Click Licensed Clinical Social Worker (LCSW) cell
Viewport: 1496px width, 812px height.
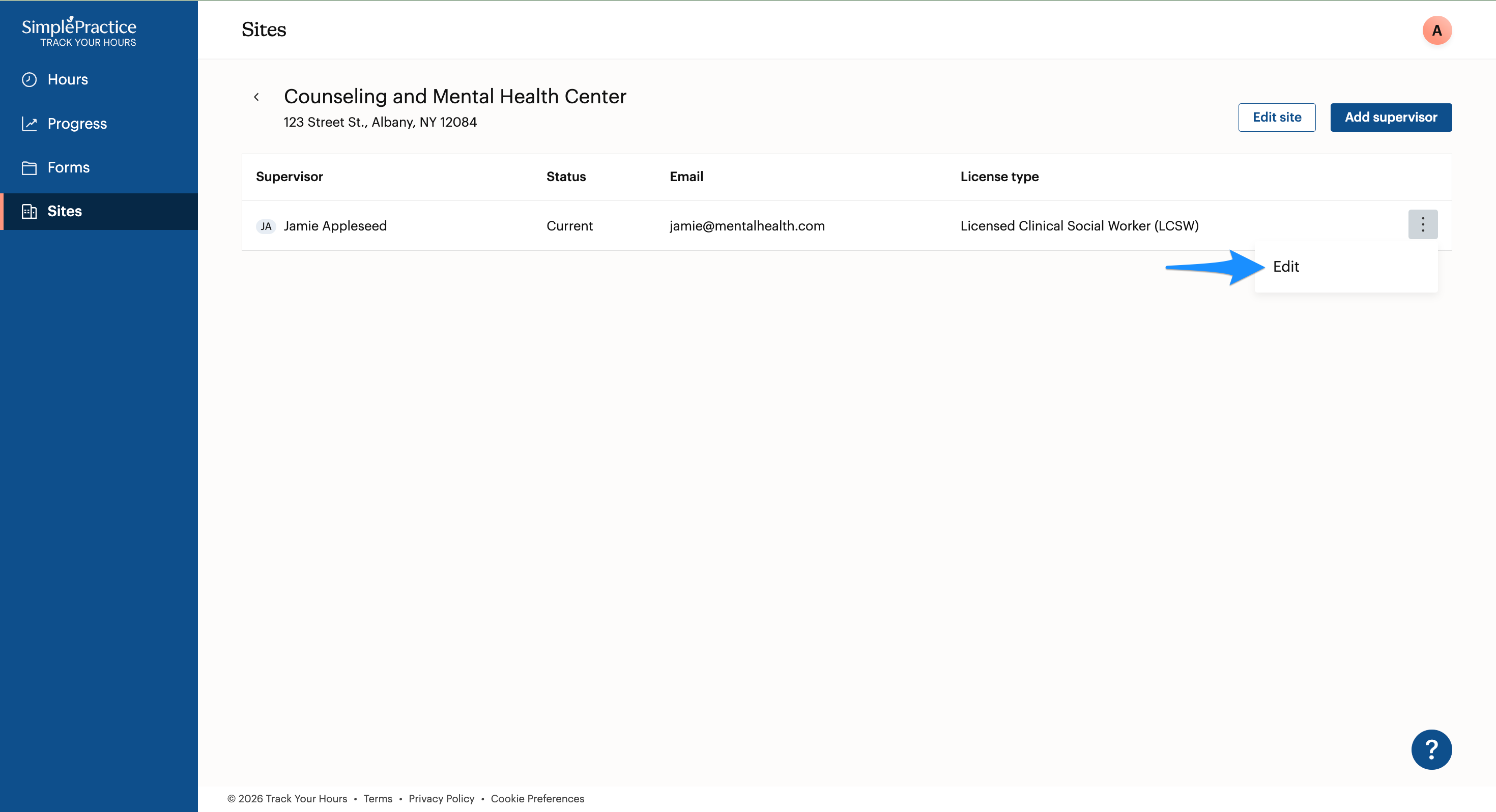click(x=1079, y=226)
